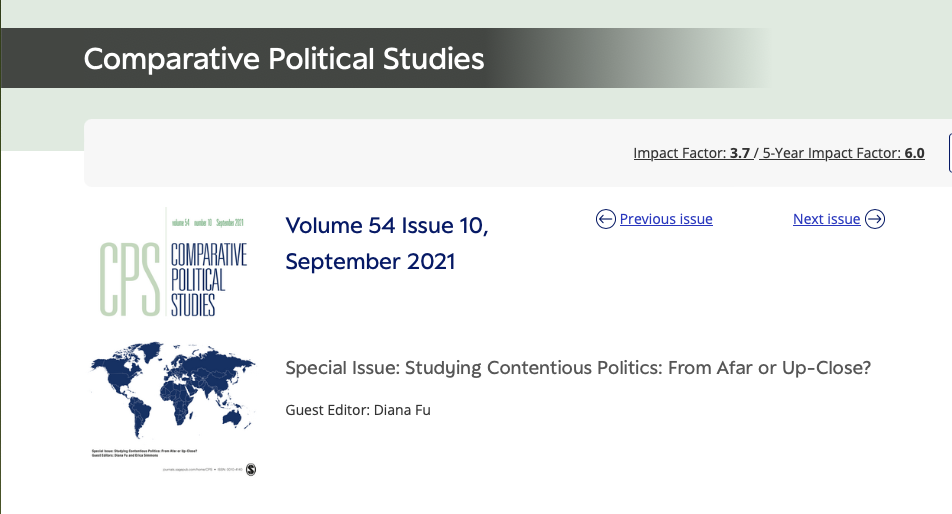Viewport: 952px width, 514px height.
Task: Click the SAGE logo on the cover
Action: tap(251, 469)
